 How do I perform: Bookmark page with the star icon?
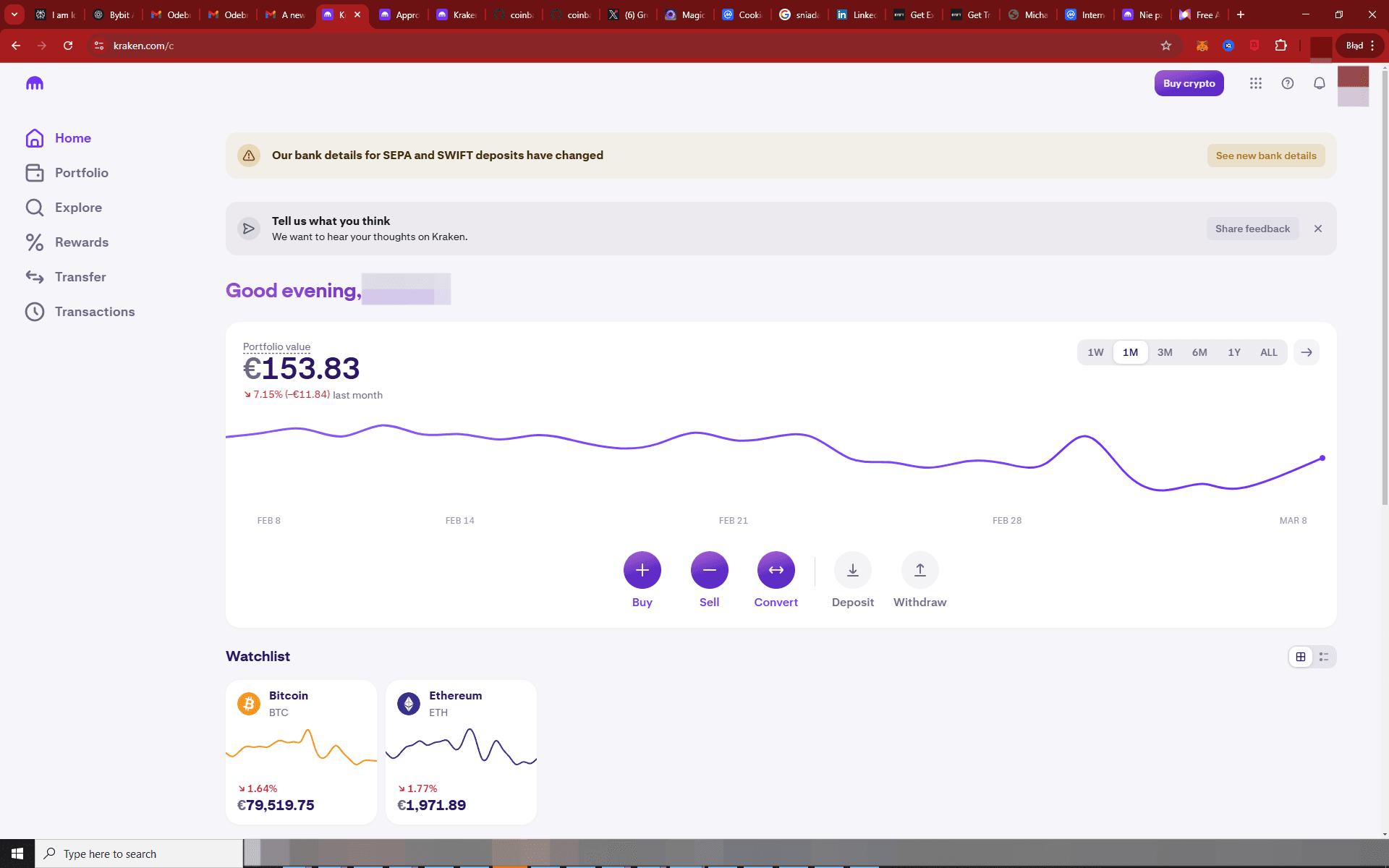click(x=1166, y=46)
